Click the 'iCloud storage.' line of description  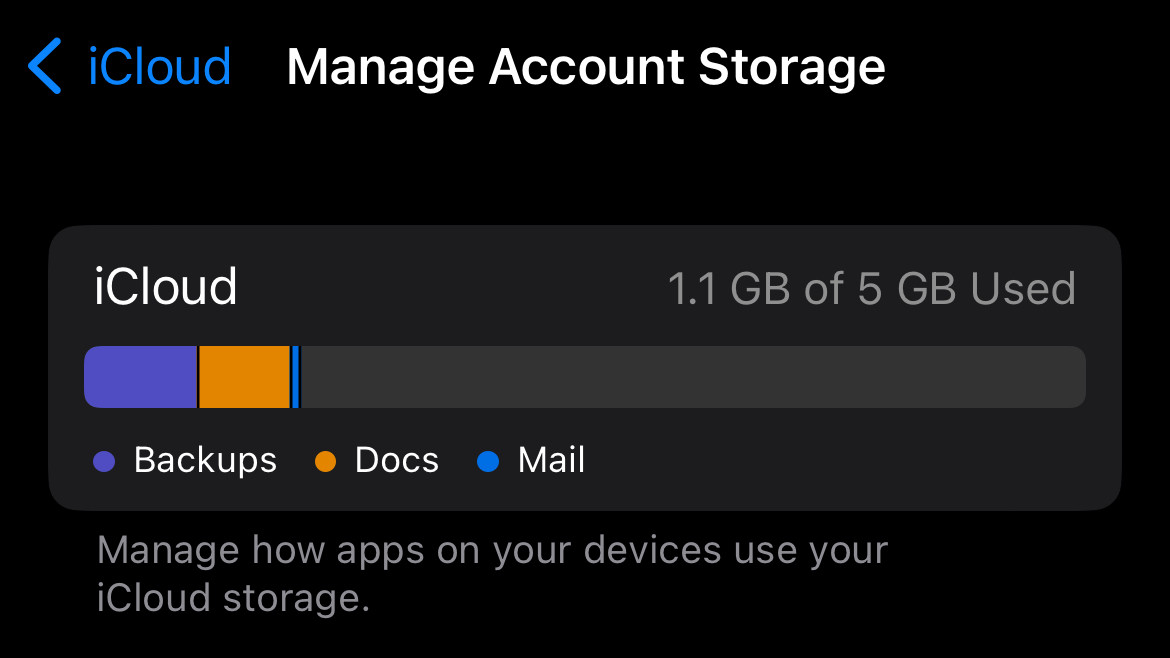[x=233, y=598]
